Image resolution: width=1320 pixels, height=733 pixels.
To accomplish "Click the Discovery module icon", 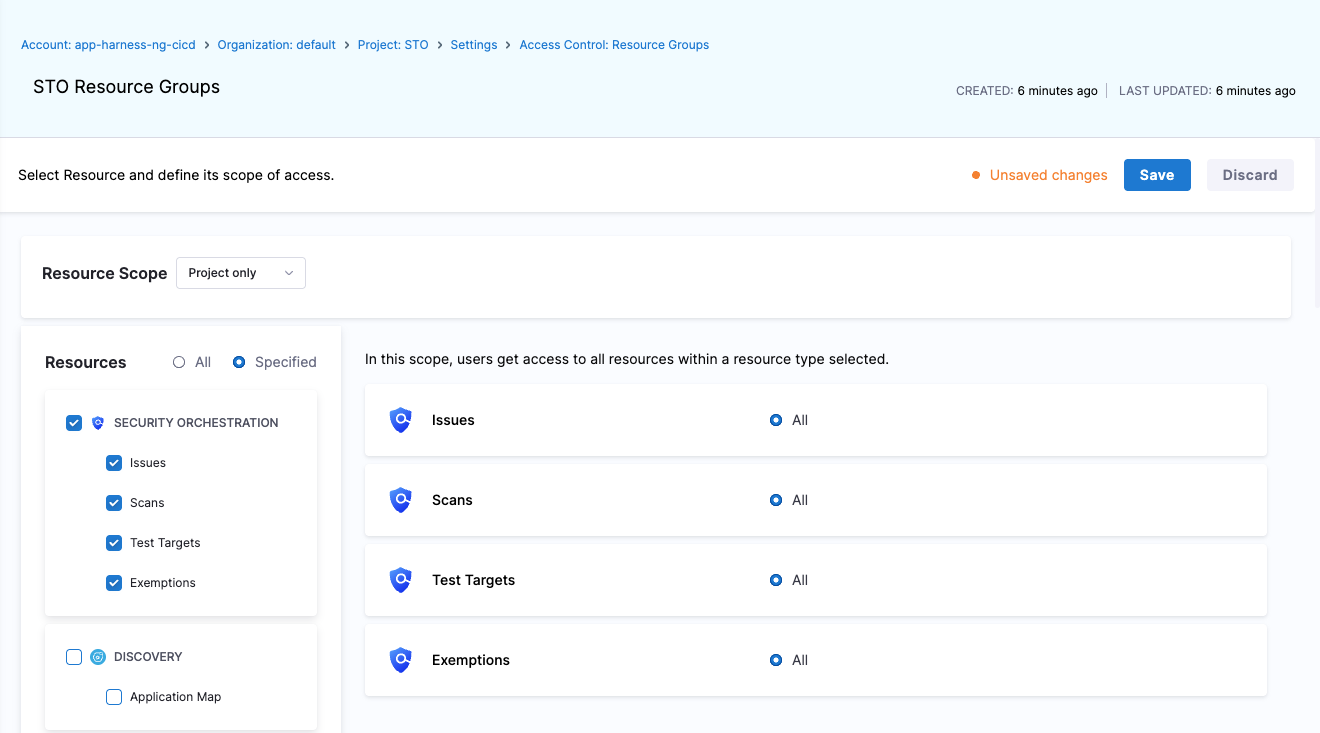I will pos(98,657).
